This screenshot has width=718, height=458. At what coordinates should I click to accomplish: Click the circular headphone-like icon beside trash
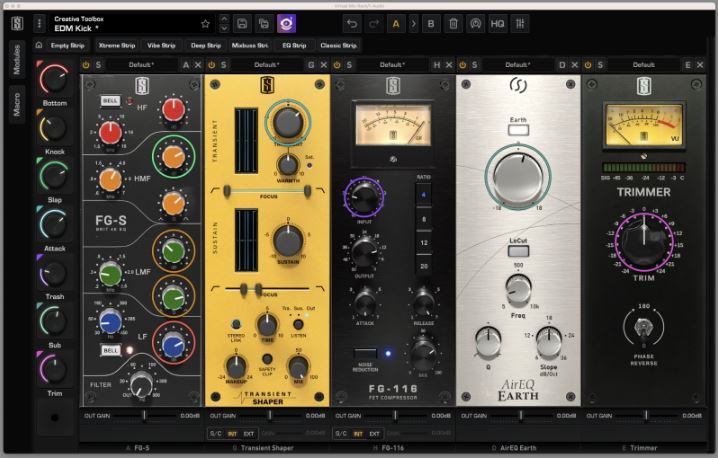coord(475,23)
